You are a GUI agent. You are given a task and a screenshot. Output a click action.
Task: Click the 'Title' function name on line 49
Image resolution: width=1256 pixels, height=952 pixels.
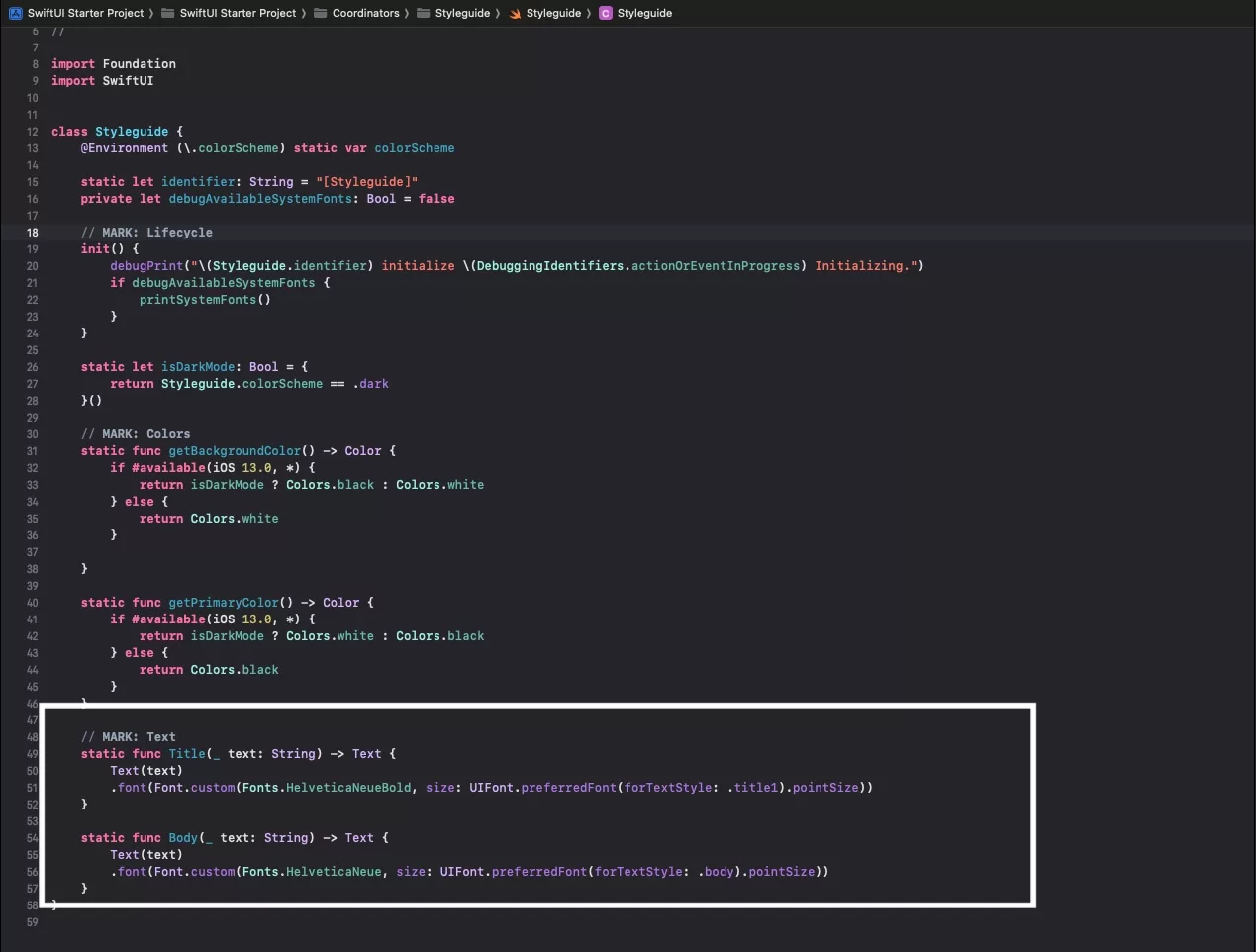[x=187, y=754]
